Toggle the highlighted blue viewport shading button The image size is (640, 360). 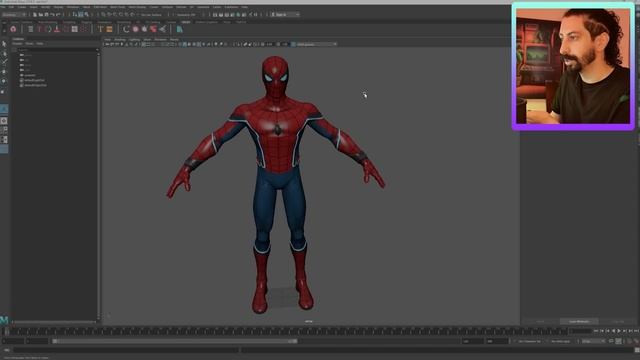(185, 44)
